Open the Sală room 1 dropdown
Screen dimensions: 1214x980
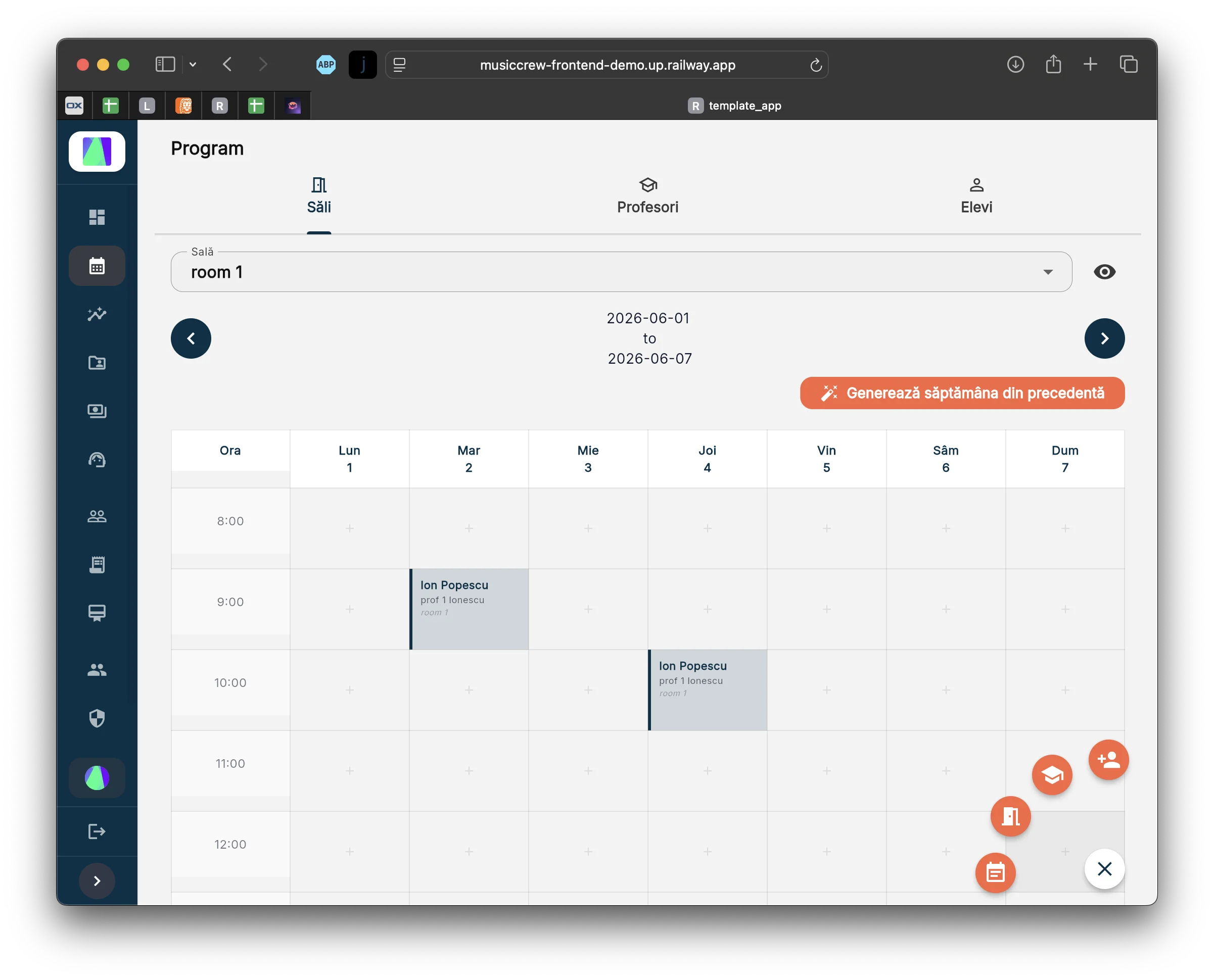(x=621, y=272)
